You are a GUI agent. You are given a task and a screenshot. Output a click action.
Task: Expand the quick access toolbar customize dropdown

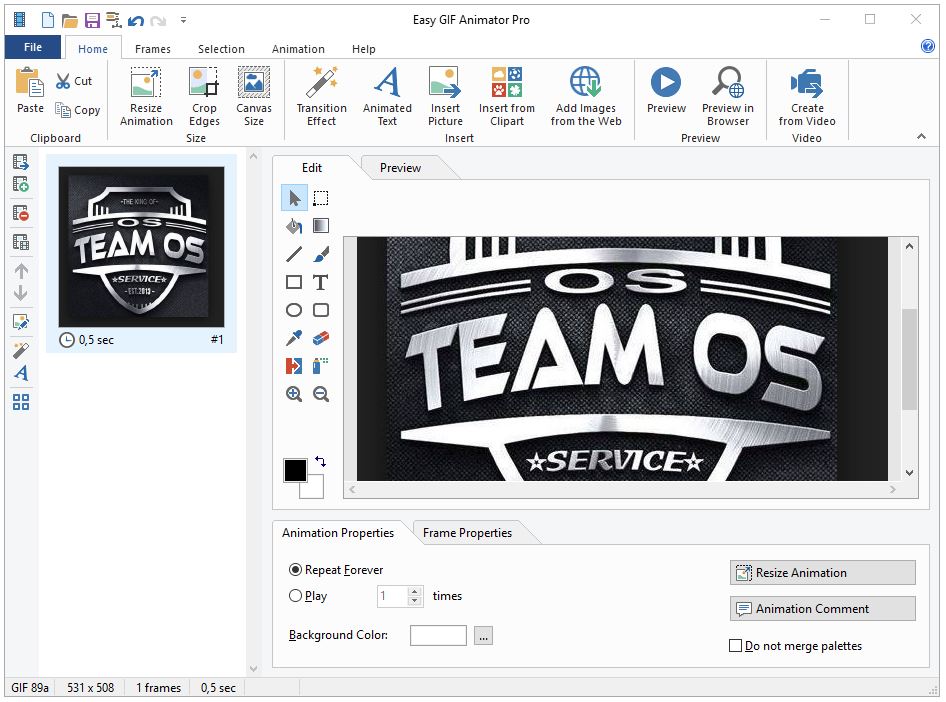point(183,21)
